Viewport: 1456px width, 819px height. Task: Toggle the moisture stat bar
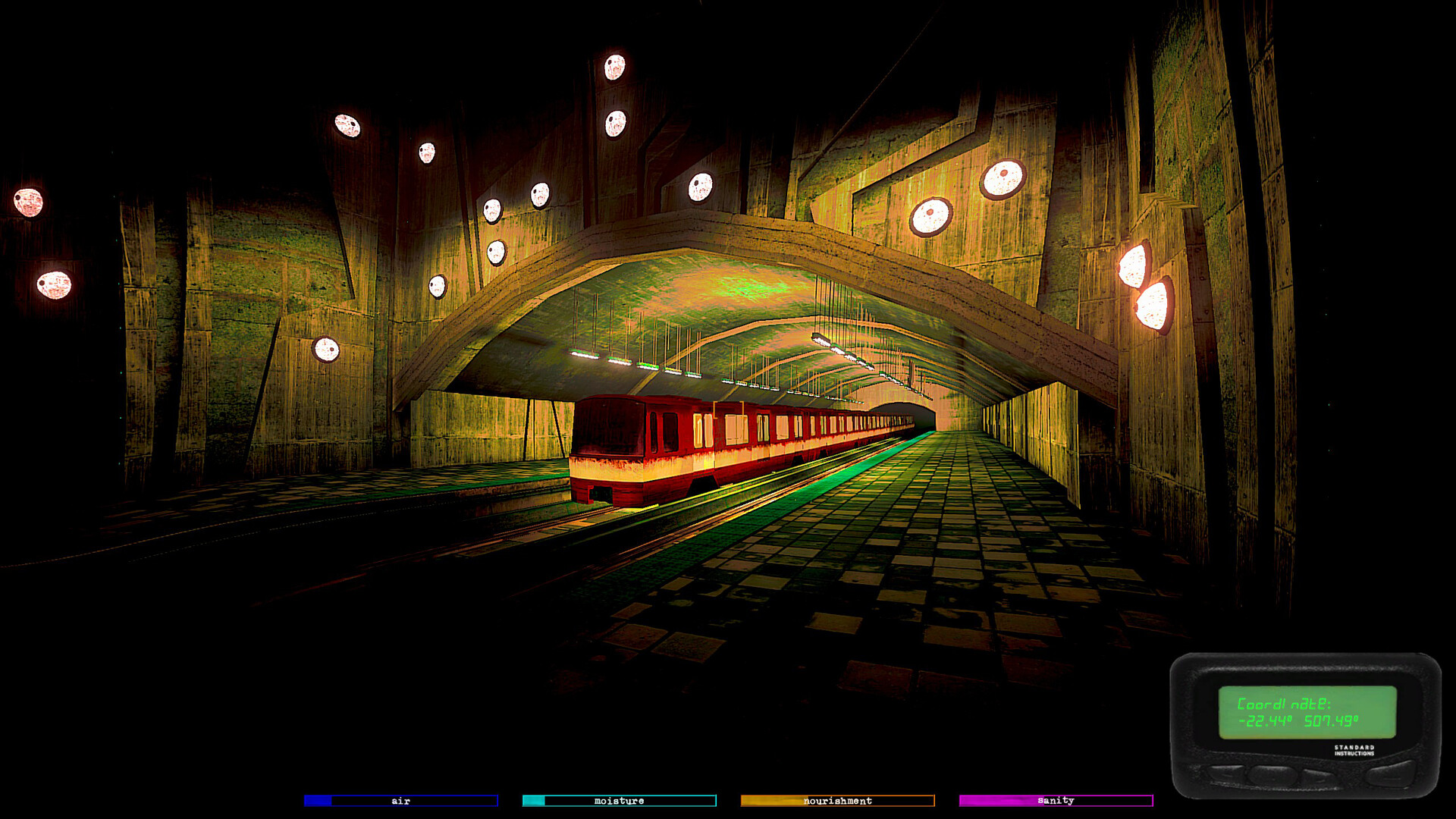(x=619, y=800)
